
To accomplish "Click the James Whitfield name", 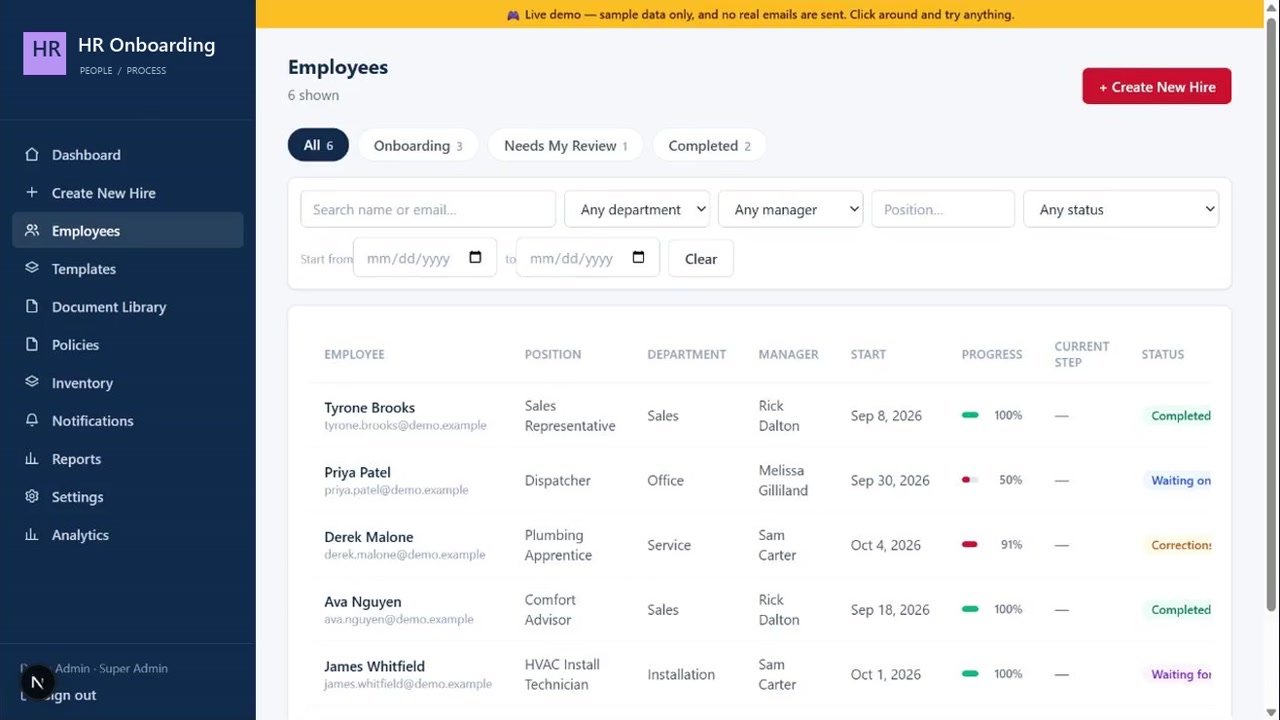I will click(x=374, y=666).
